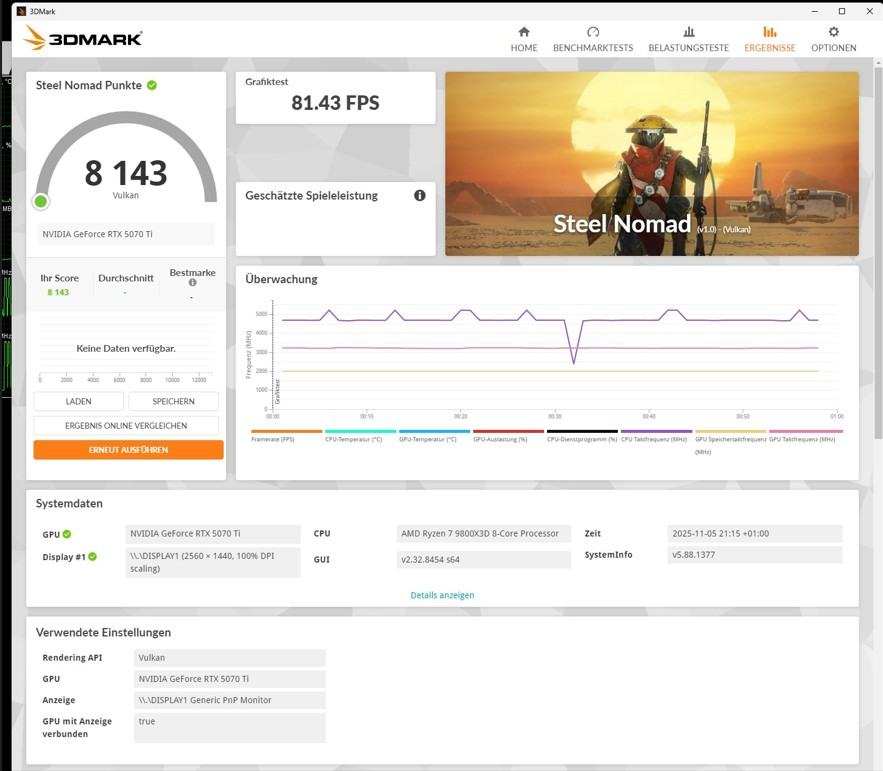Click NVIDIA GeForce RTX 5070 Ti under gauge
Image resolution: width=883 pixels, height=771 pixels.
(x=126, y=234)
